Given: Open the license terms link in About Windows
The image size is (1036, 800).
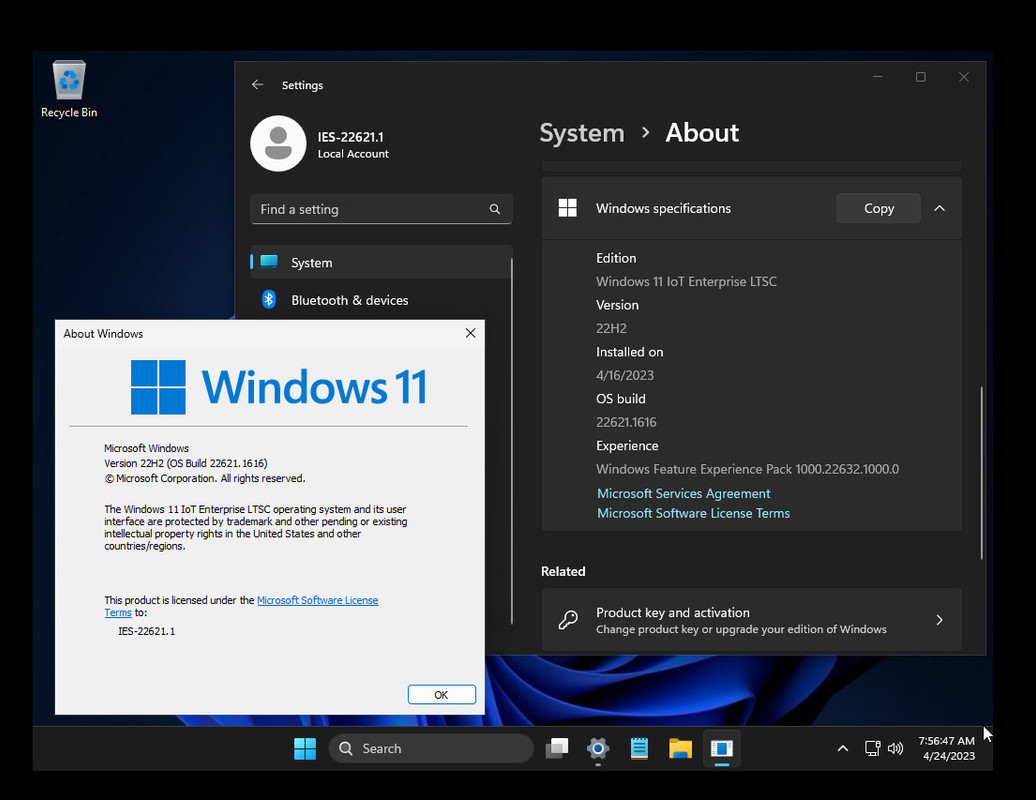Looking at the screenshot, I should [x=317, y=600].
